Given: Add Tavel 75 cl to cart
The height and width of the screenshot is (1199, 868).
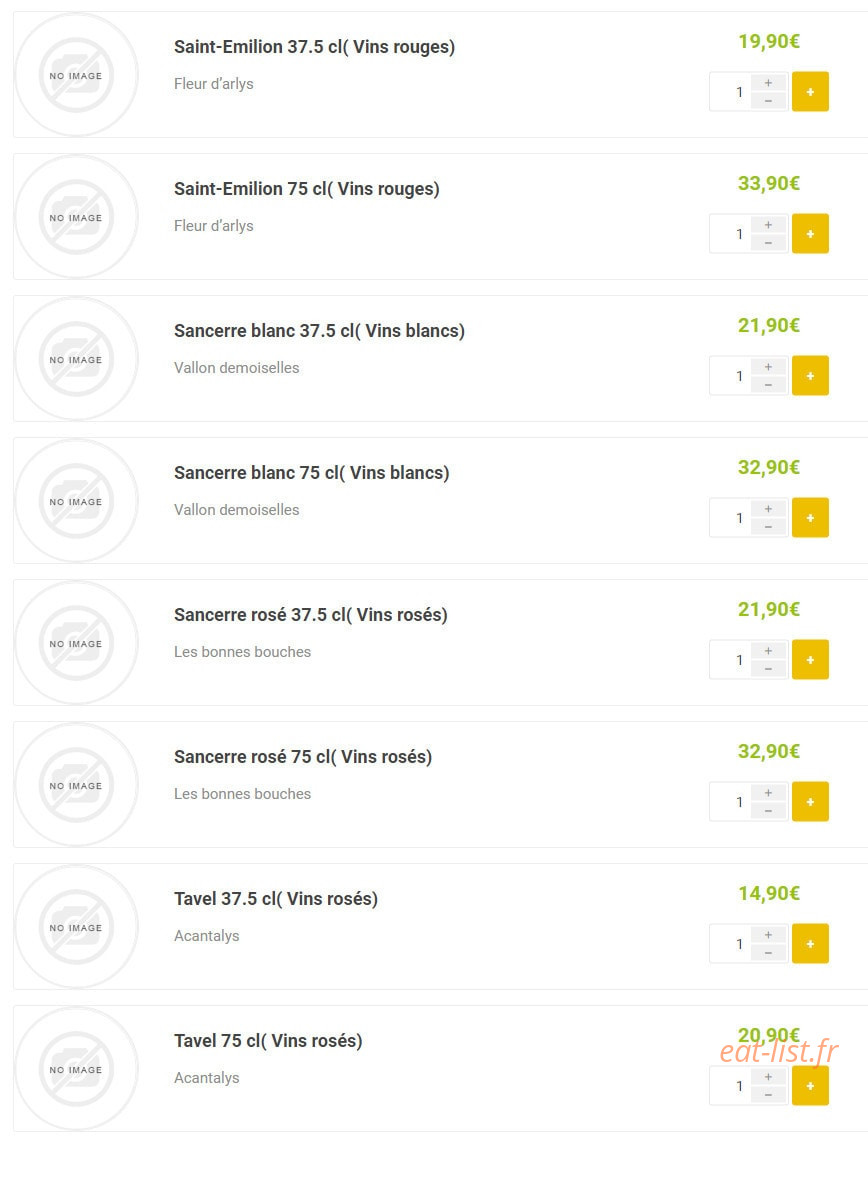Looking at the screenshot, I should [x=810, y=1086].
